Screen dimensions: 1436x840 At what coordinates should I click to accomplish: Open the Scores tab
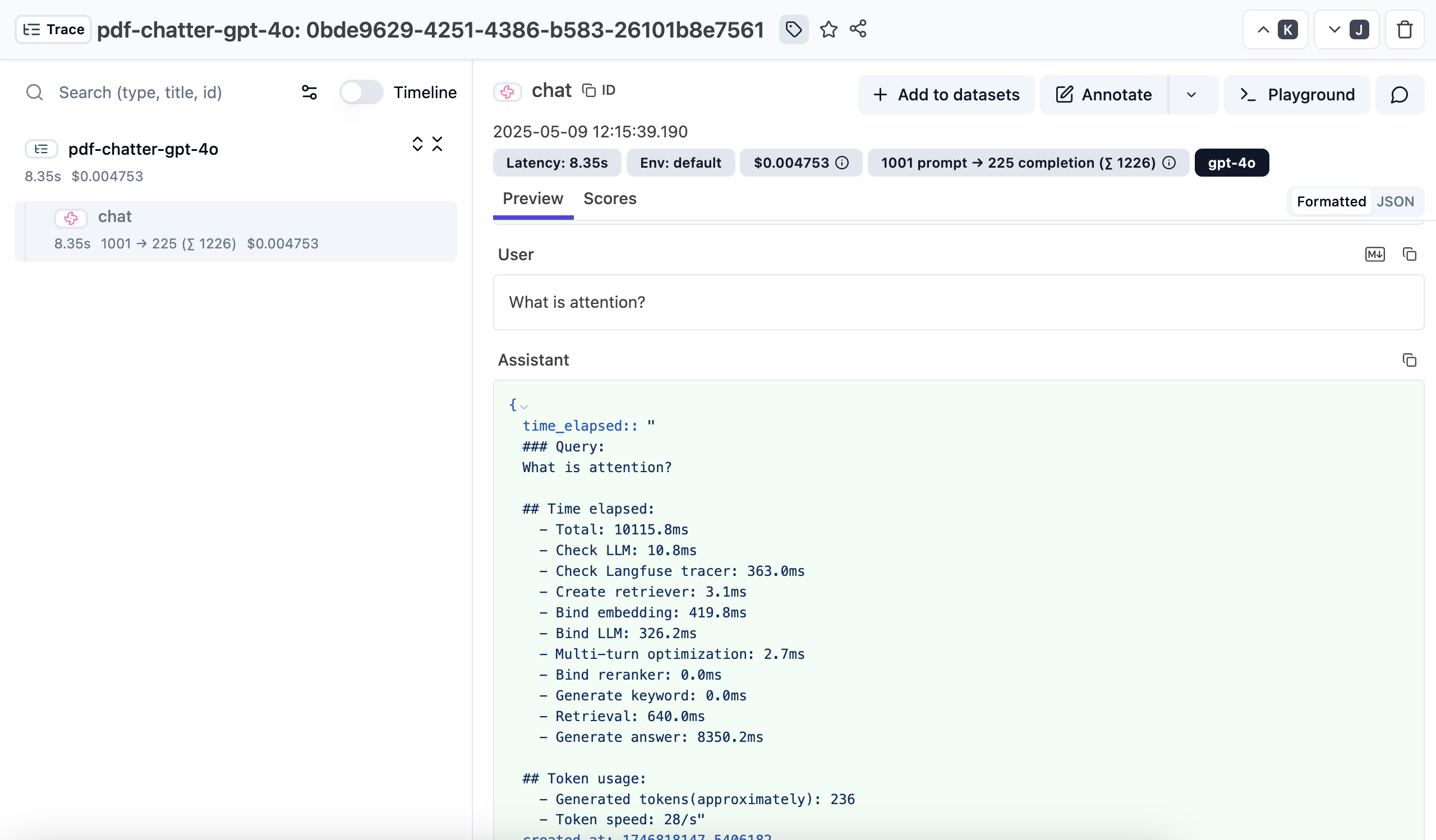pyautogui.click(x=609, y=199)
